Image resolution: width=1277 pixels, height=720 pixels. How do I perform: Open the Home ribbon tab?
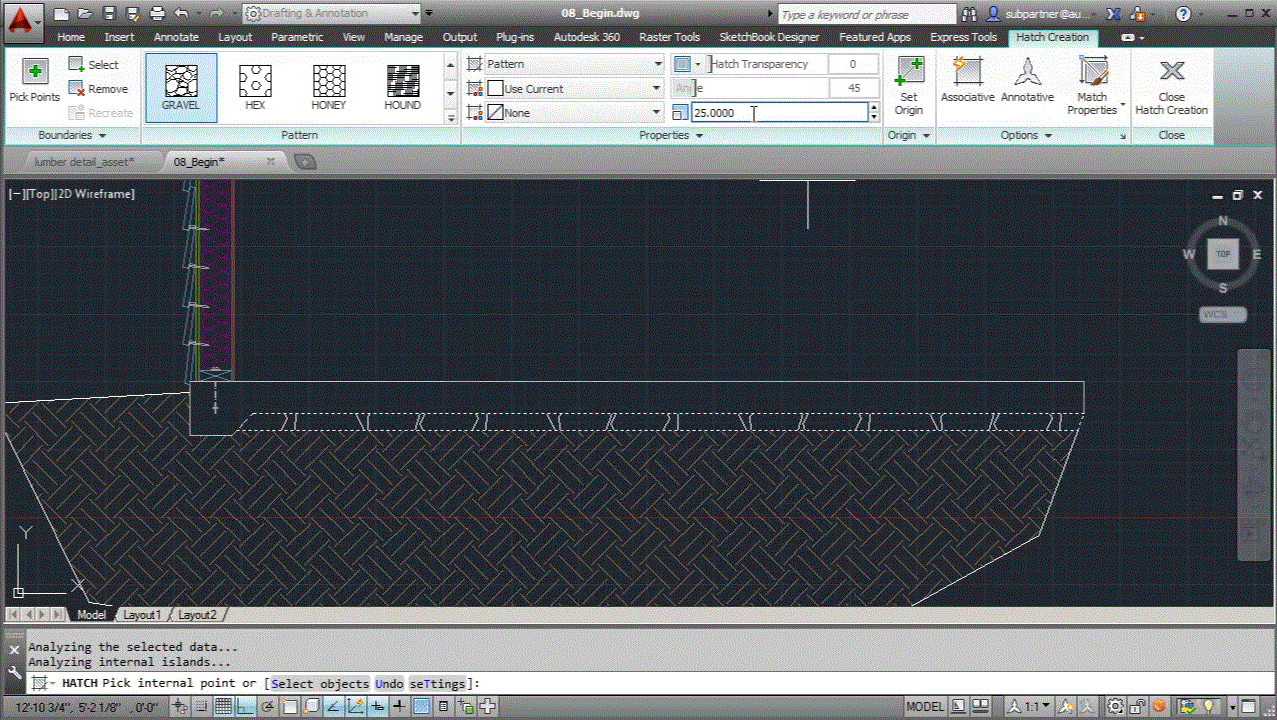point(71,37)
